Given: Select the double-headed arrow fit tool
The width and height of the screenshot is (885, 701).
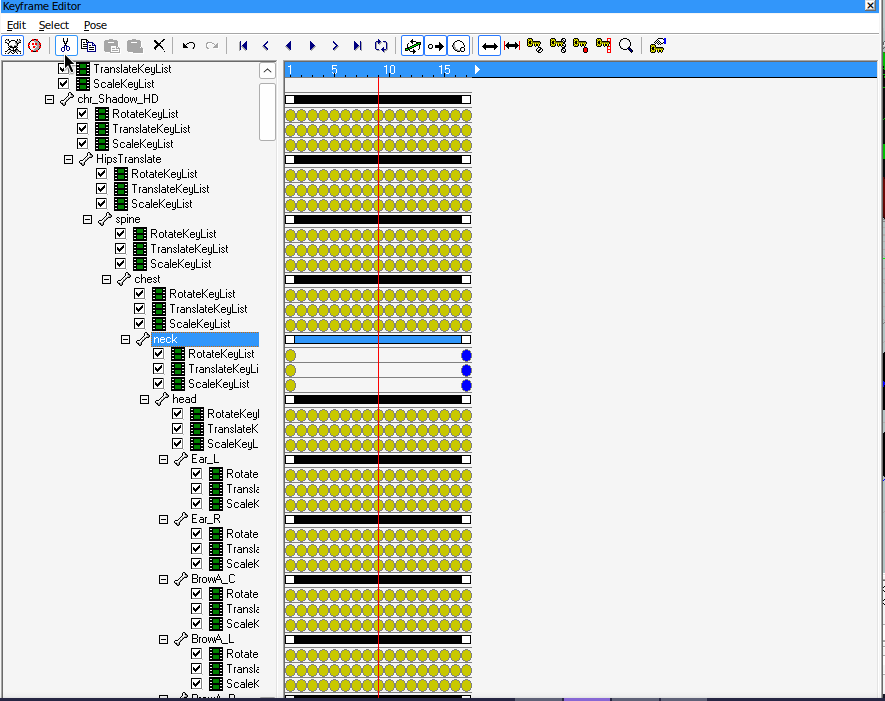Looking at the screenshot, I should pyautogui.click(x=490, y=45).
